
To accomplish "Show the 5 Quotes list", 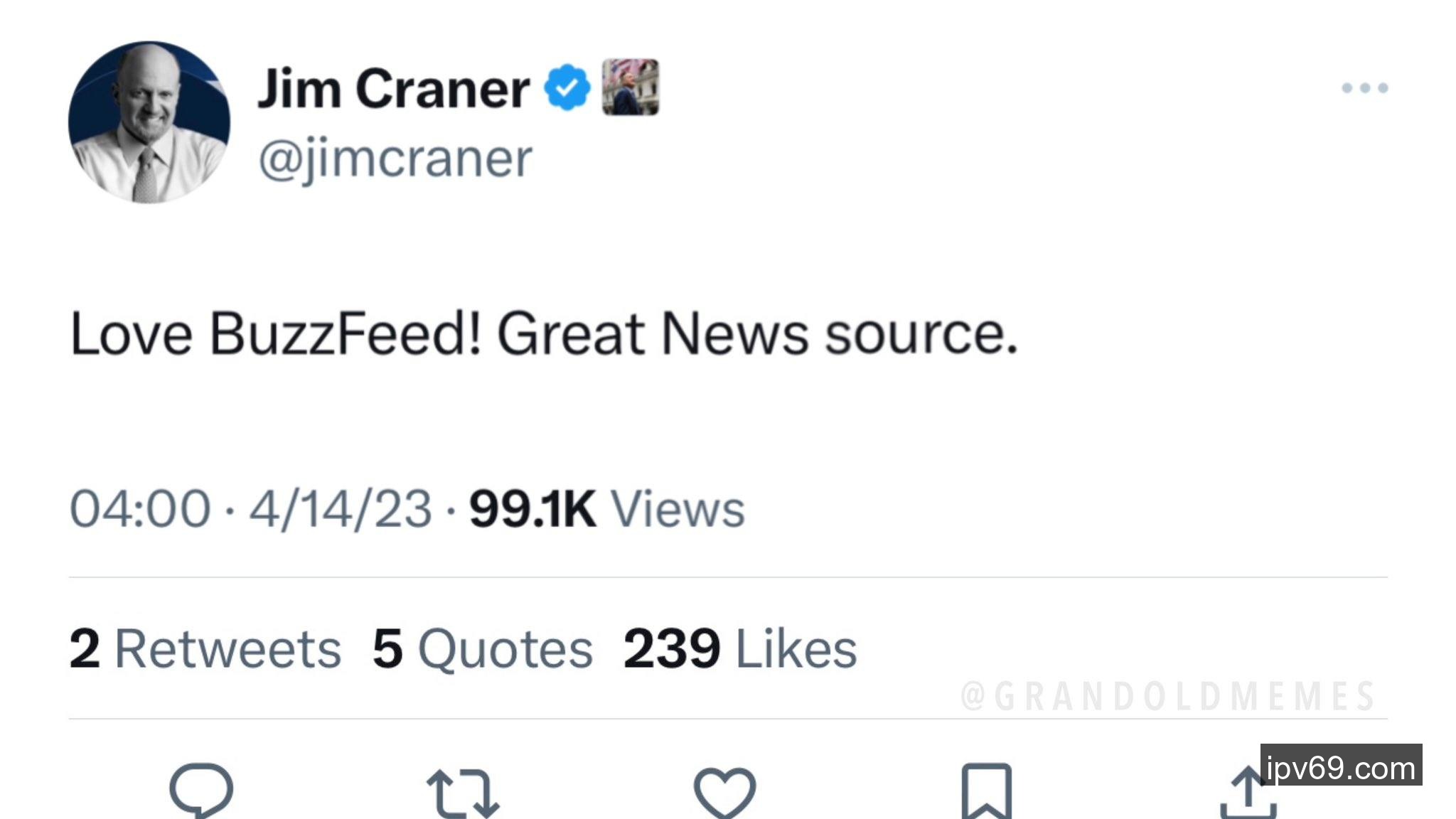I will [x=482, y=648].
